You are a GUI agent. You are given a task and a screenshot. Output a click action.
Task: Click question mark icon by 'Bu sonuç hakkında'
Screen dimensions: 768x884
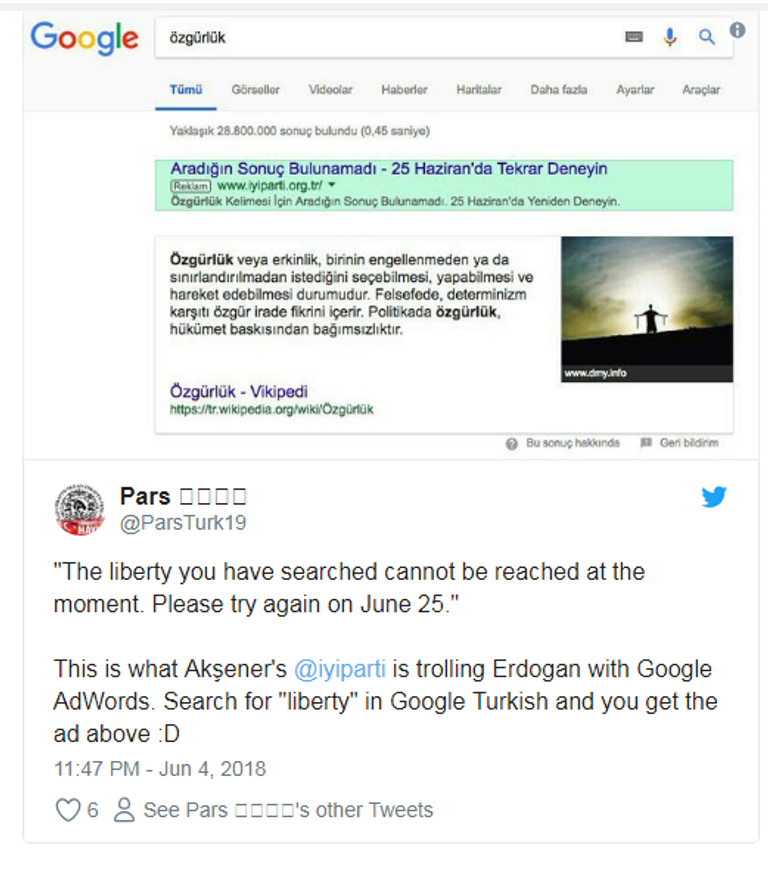pyautogui.click(x=512, y=443)
